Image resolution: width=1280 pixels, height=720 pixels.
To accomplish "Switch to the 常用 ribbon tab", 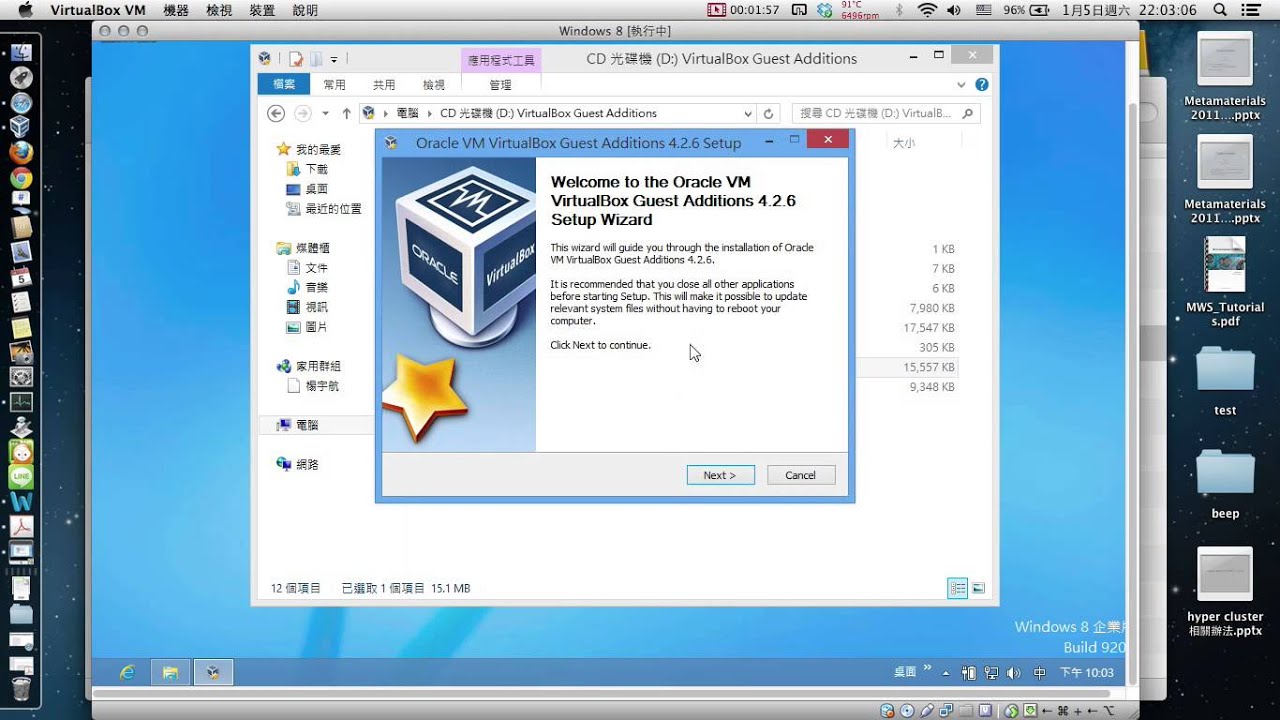I will (334, 85).
